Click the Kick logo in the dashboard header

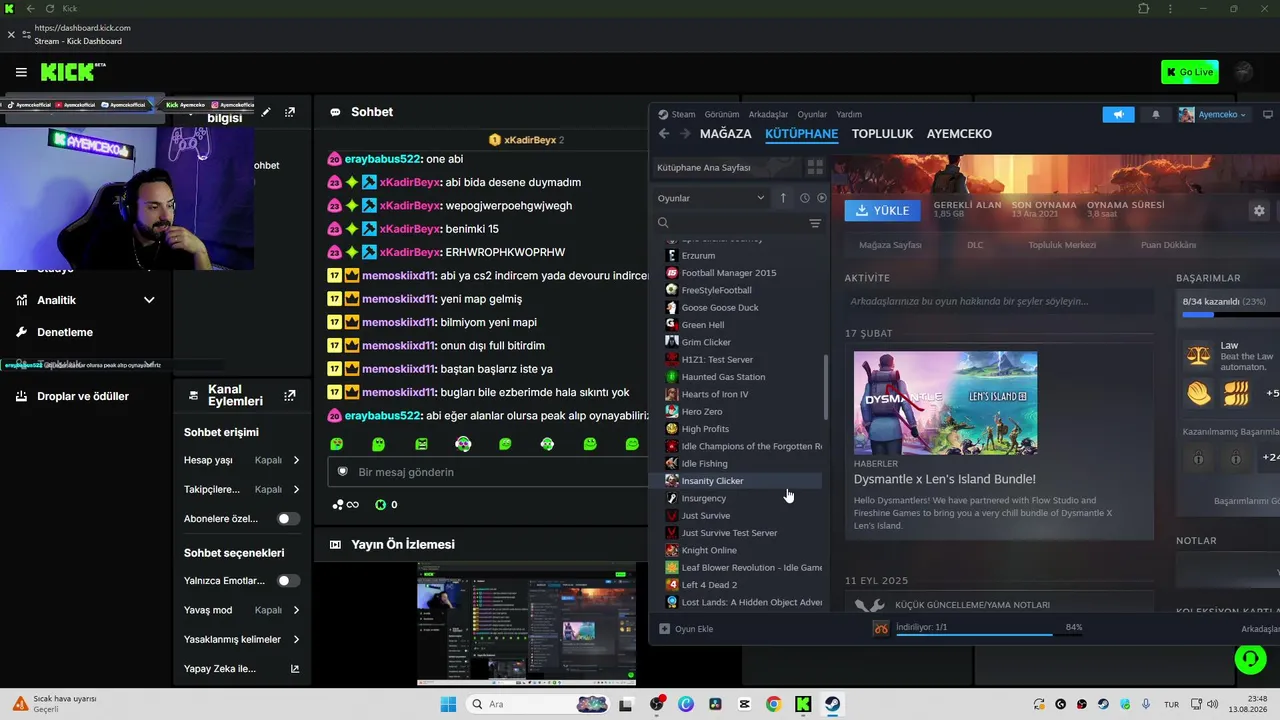[x=73, y=72]
